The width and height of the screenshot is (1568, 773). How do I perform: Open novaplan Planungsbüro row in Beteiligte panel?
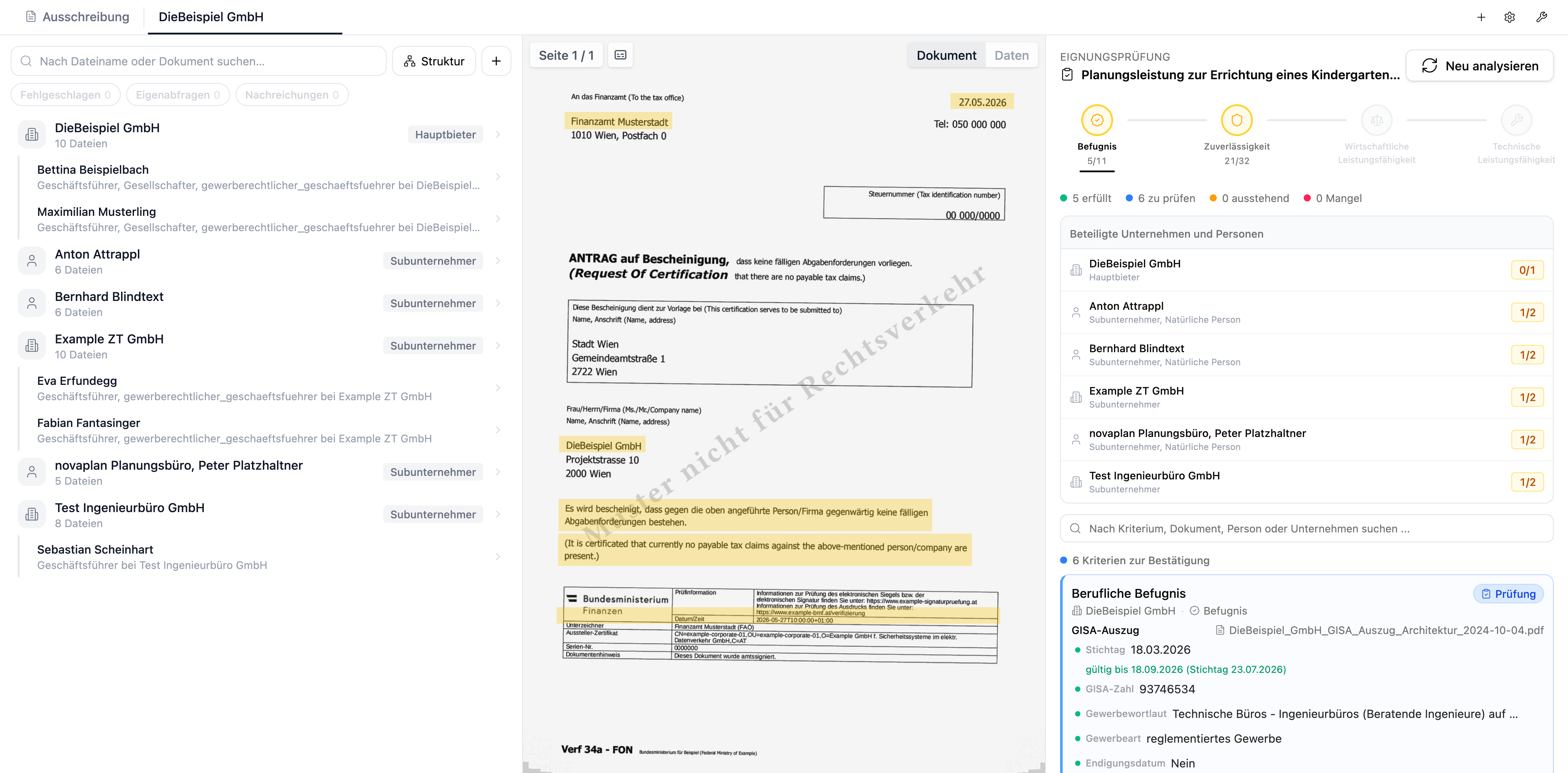click(x=1306, y=440)
